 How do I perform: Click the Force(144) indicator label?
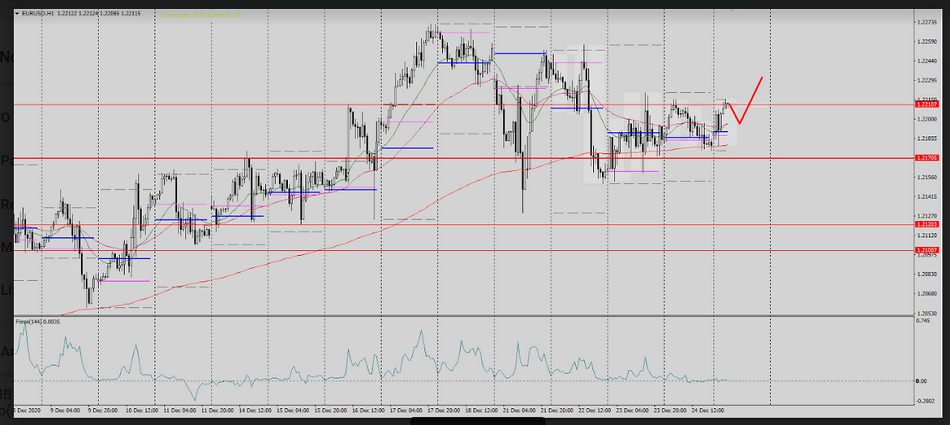point(37,322)
